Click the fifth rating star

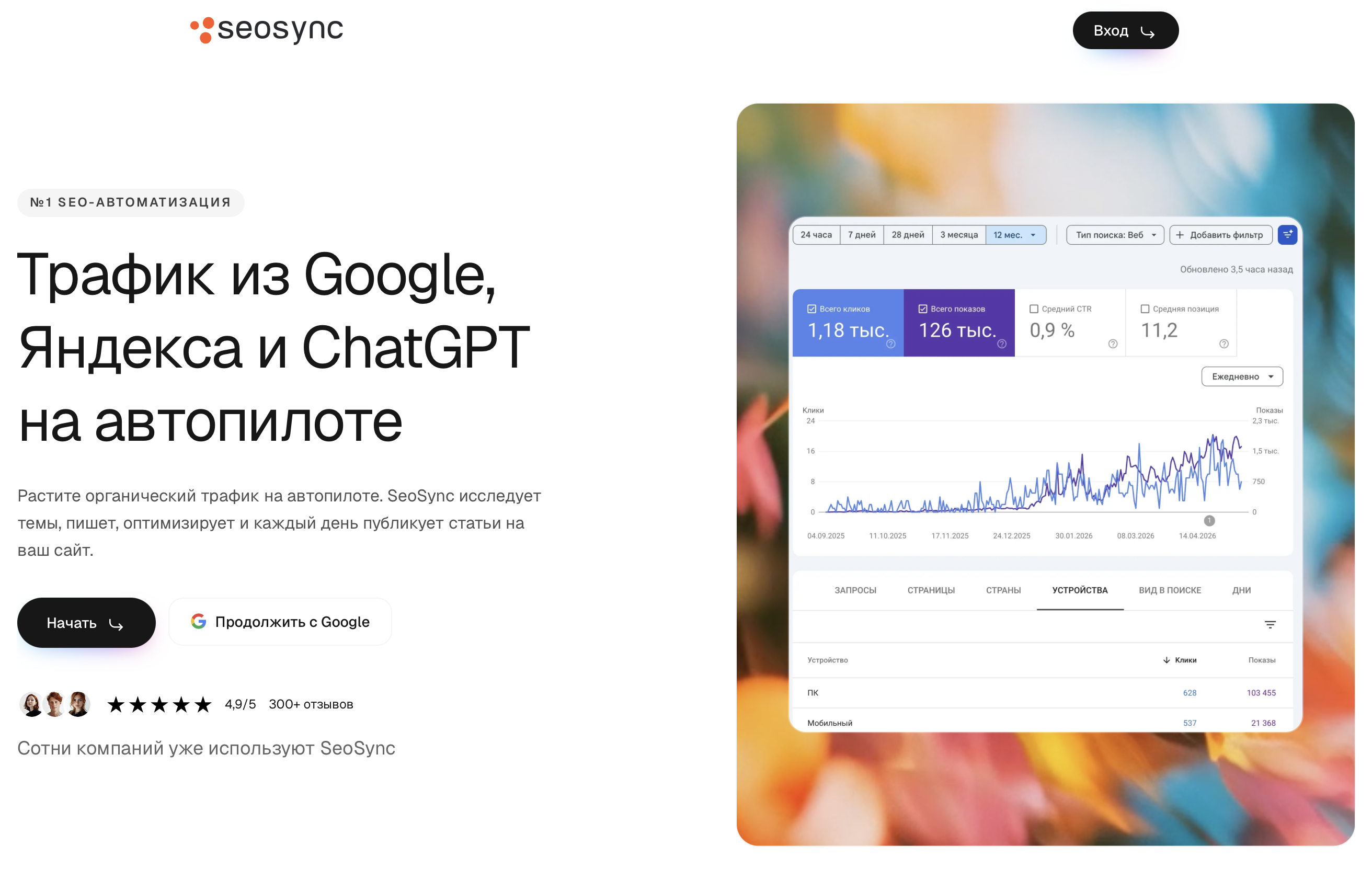point(203,704)
